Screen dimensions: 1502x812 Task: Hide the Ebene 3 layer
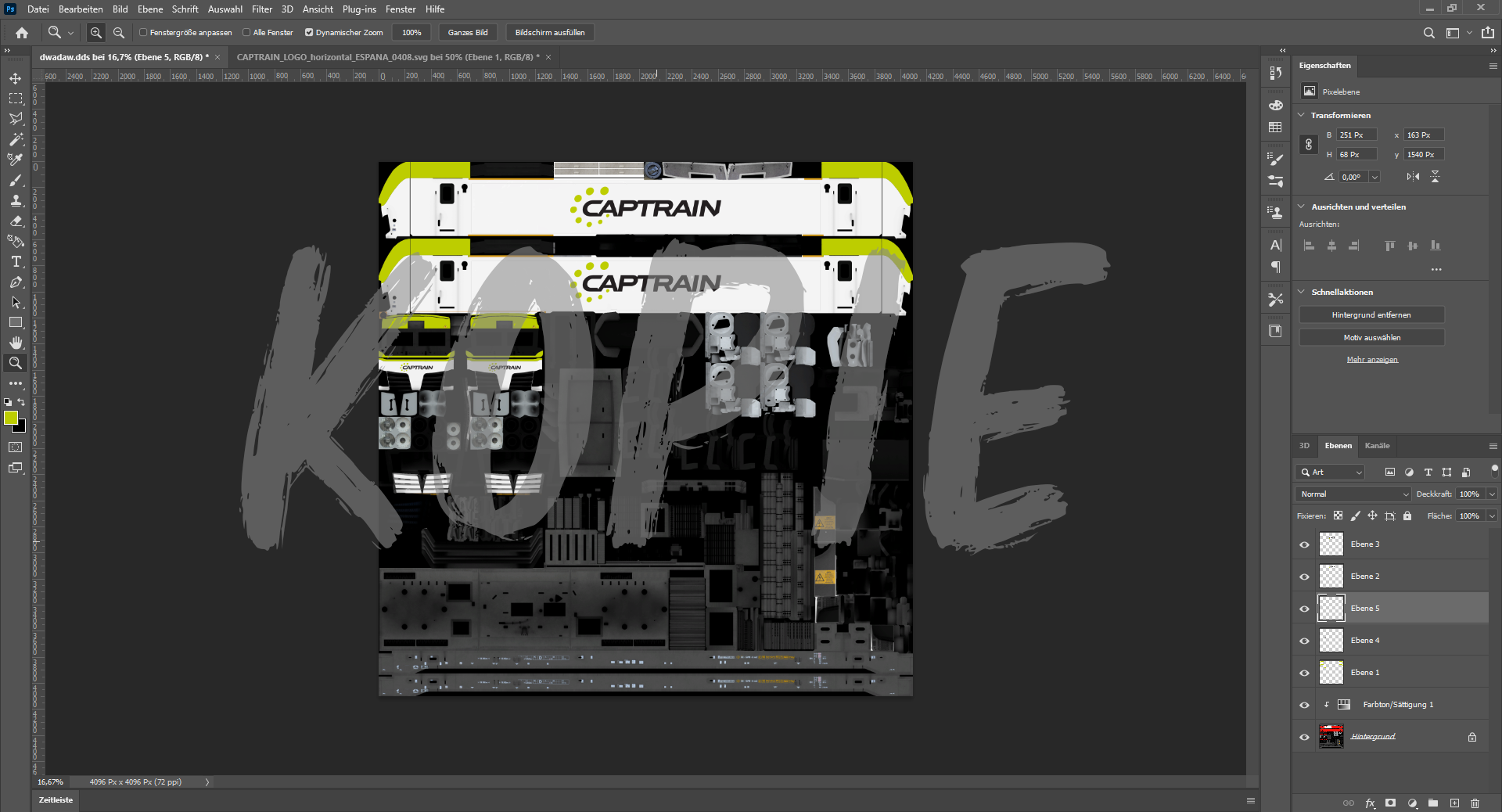tap(1304, 545)
